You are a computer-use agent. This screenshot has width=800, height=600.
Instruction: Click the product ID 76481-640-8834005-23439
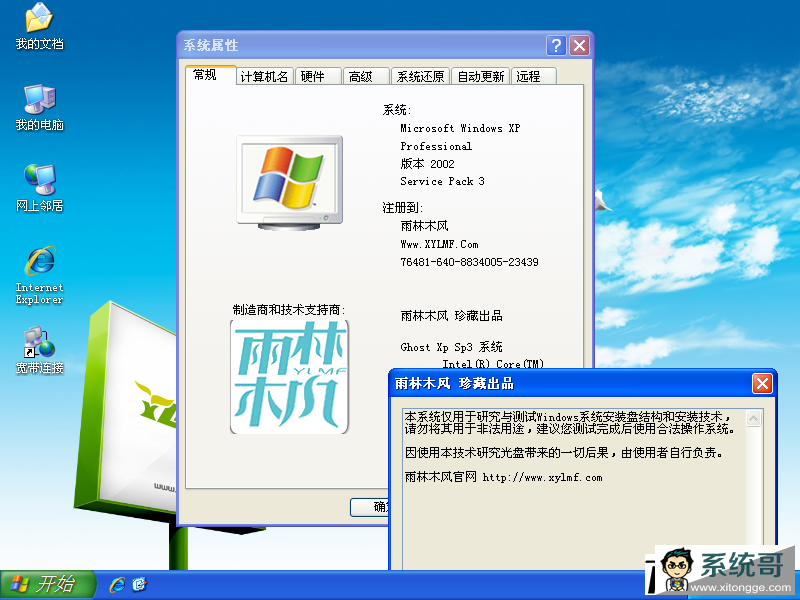pyautogui.click(x=469, y=262)
